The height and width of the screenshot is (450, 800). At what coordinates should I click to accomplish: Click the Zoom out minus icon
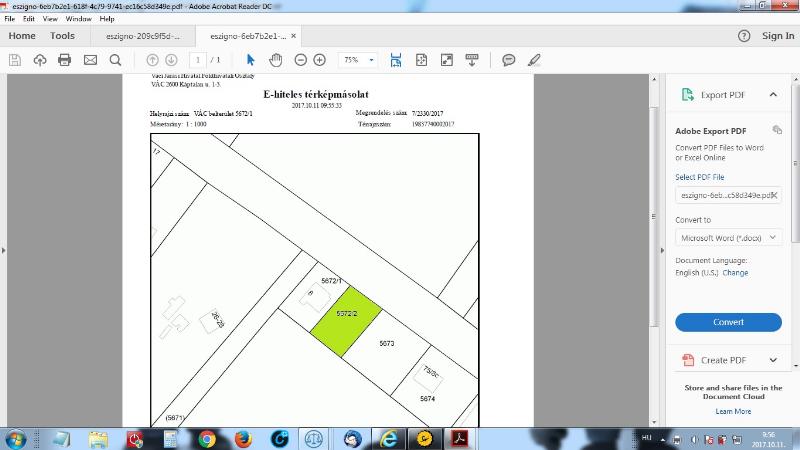pyautogui.click(x=300, y=60)
